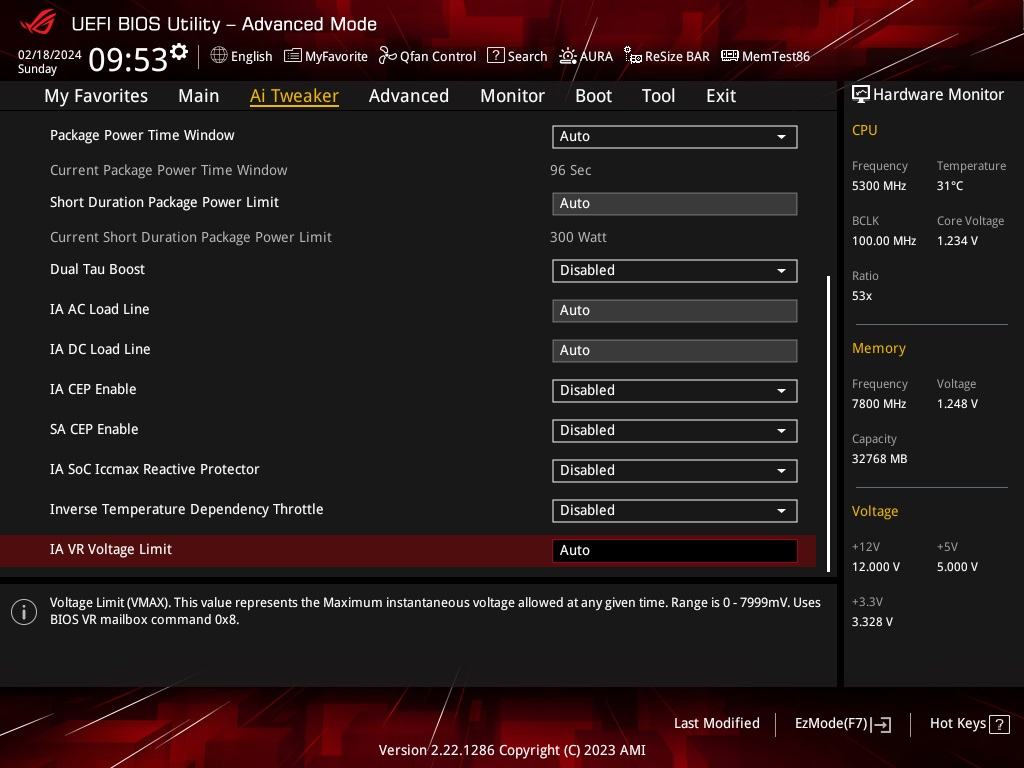Click the IA AC Load Line label
The height and width of the screenshot is (768, 1024).
[99, 309]
